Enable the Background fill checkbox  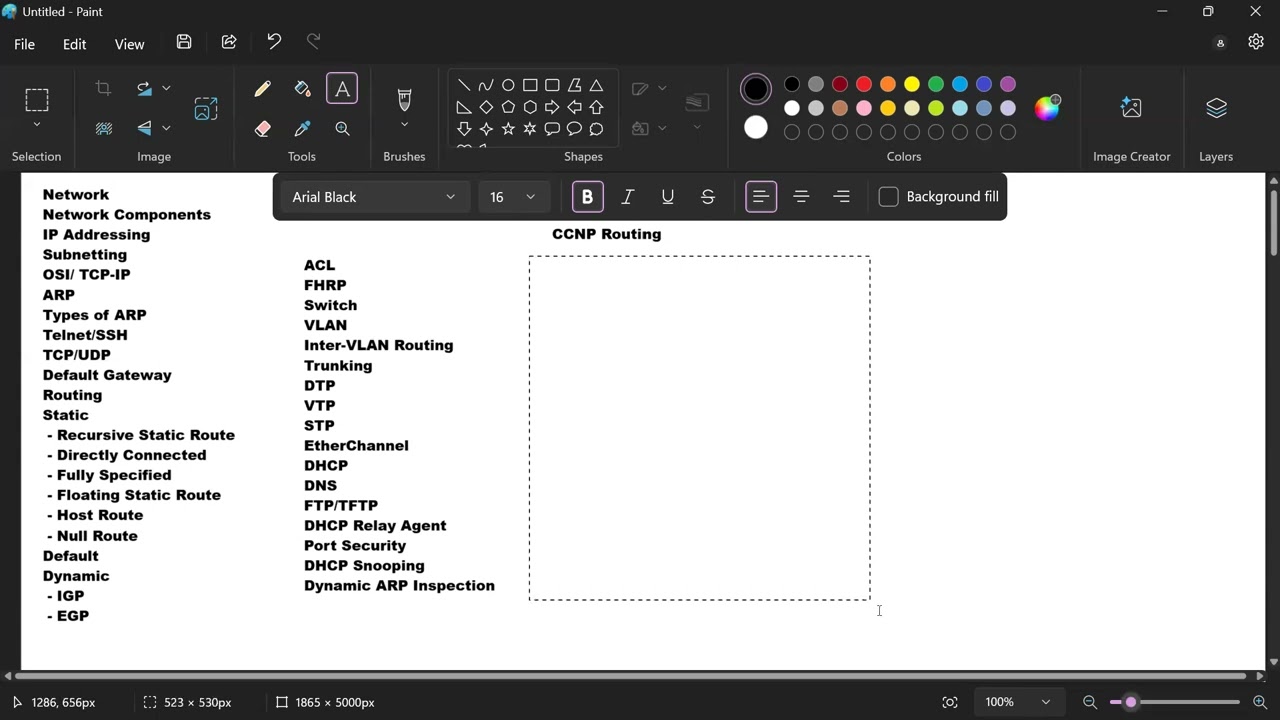889,197
